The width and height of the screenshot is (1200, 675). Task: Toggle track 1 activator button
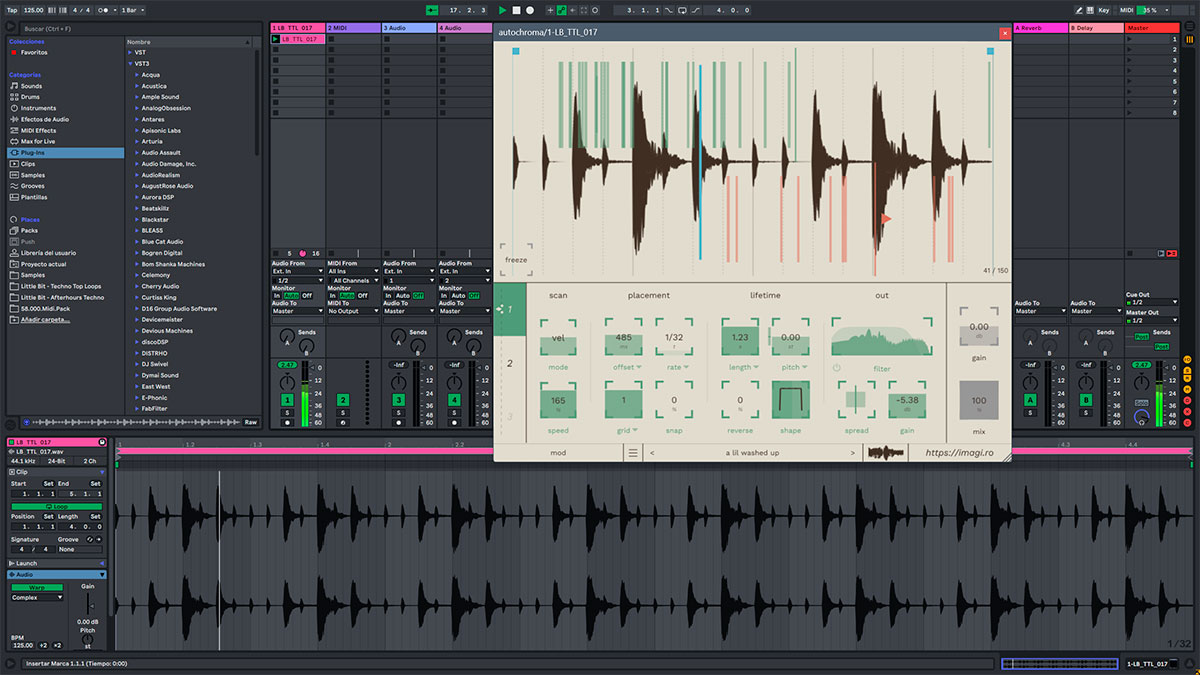tap(287, 400)
